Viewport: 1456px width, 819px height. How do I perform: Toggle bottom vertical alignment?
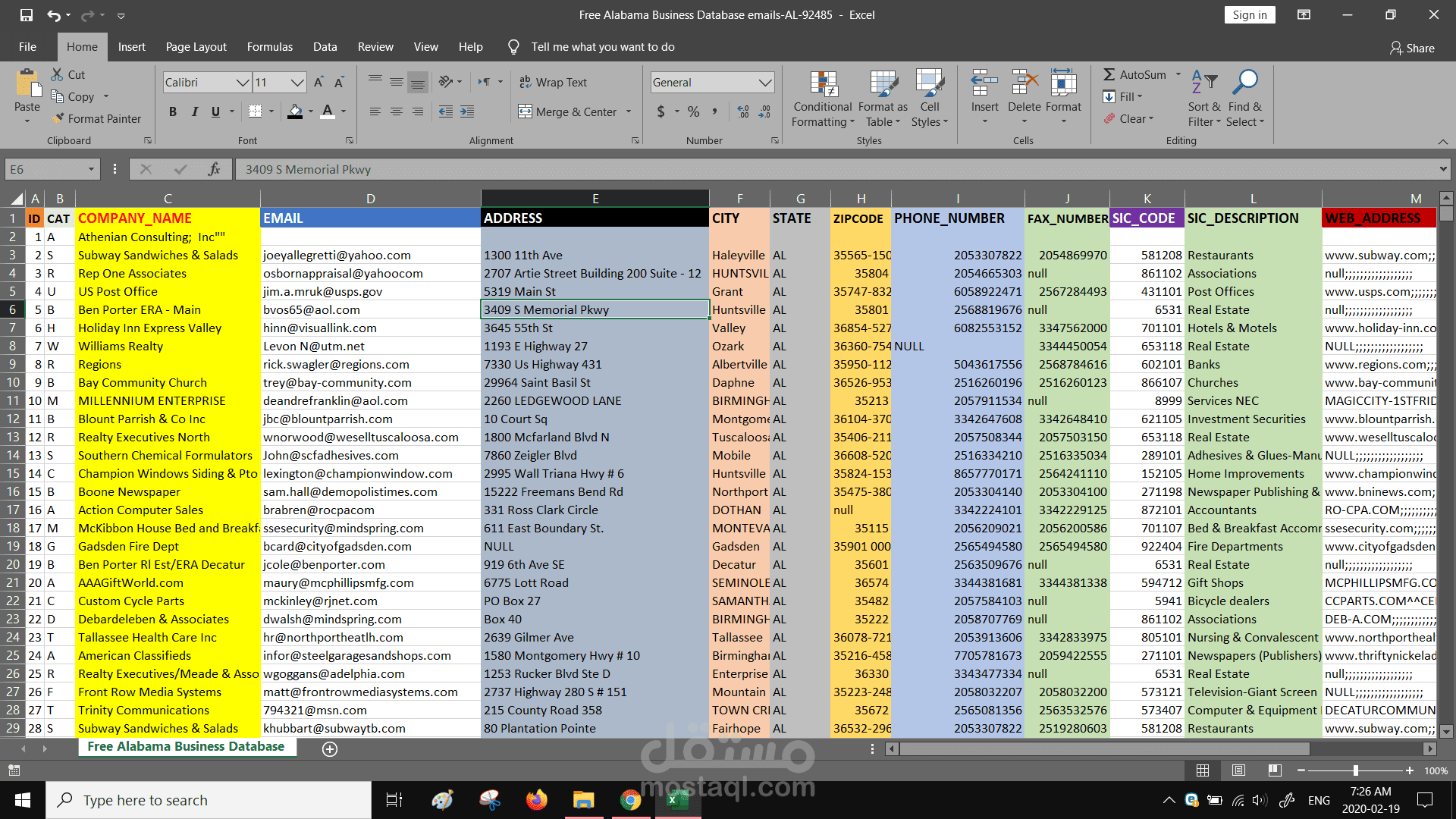(418, 82)
